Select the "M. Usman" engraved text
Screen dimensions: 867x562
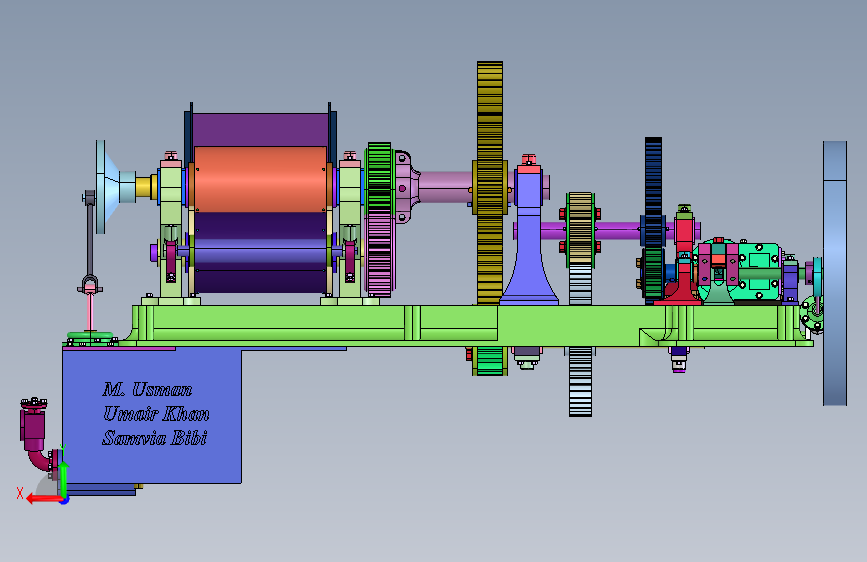pos(148,389)
